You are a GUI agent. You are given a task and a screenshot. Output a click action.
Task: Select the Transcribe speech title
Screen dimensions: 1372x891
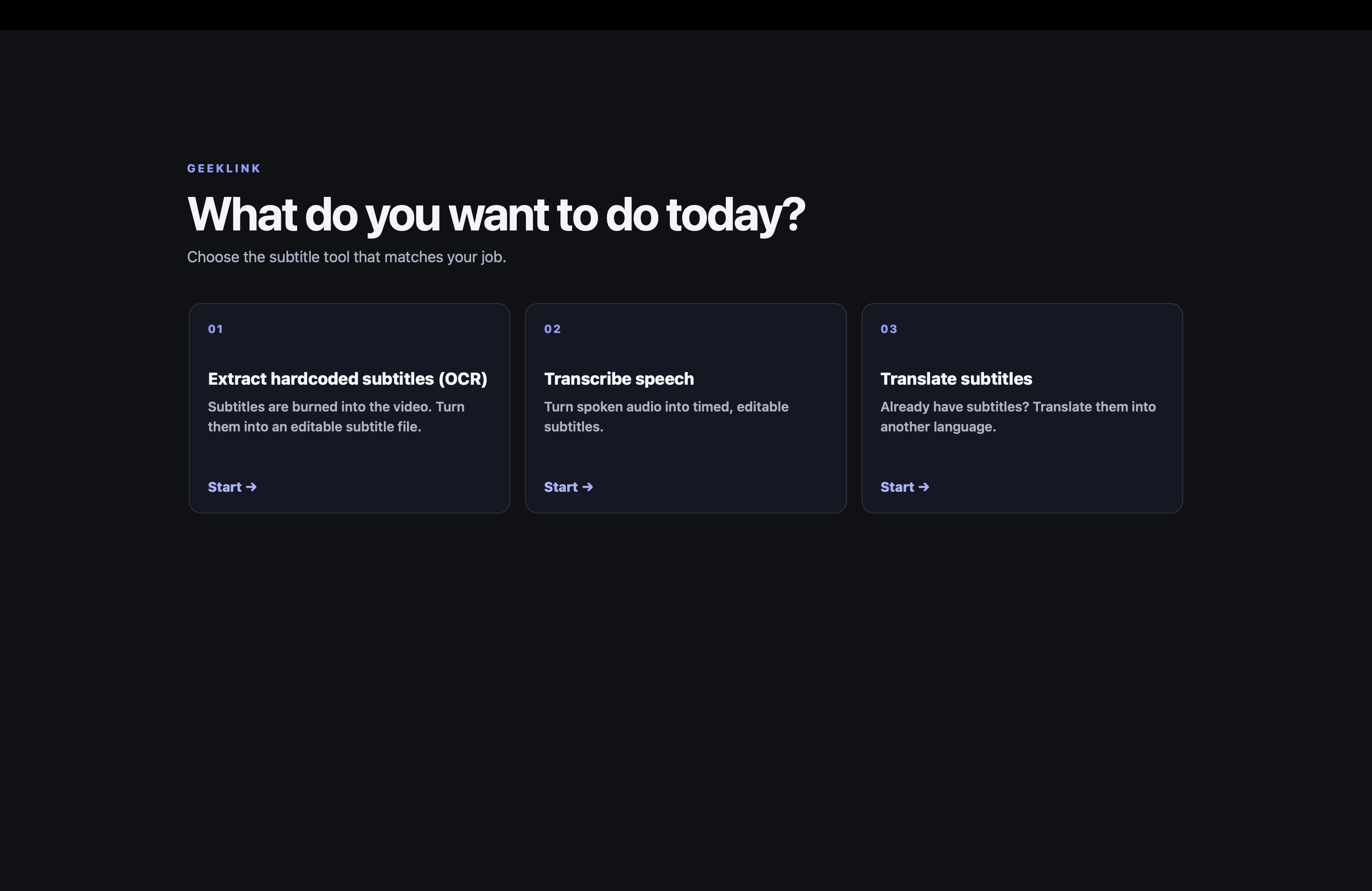618,379
